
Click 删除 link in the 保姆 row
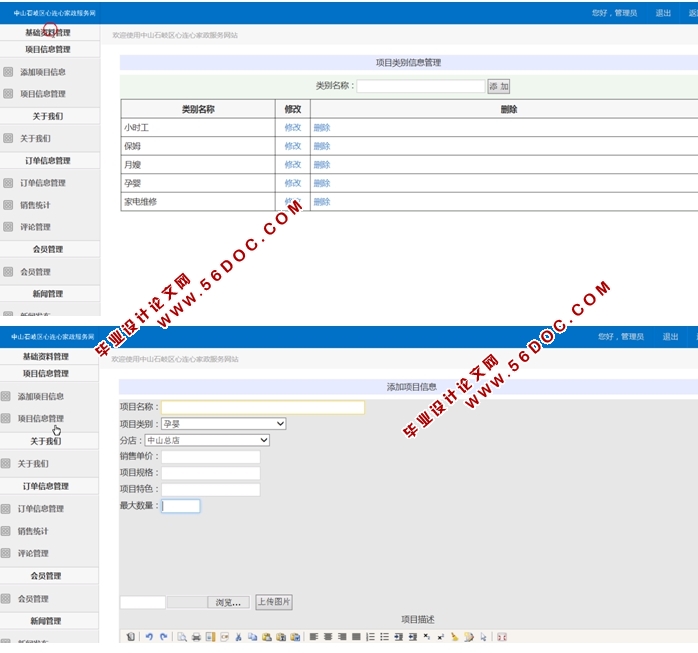pos(322,146)
